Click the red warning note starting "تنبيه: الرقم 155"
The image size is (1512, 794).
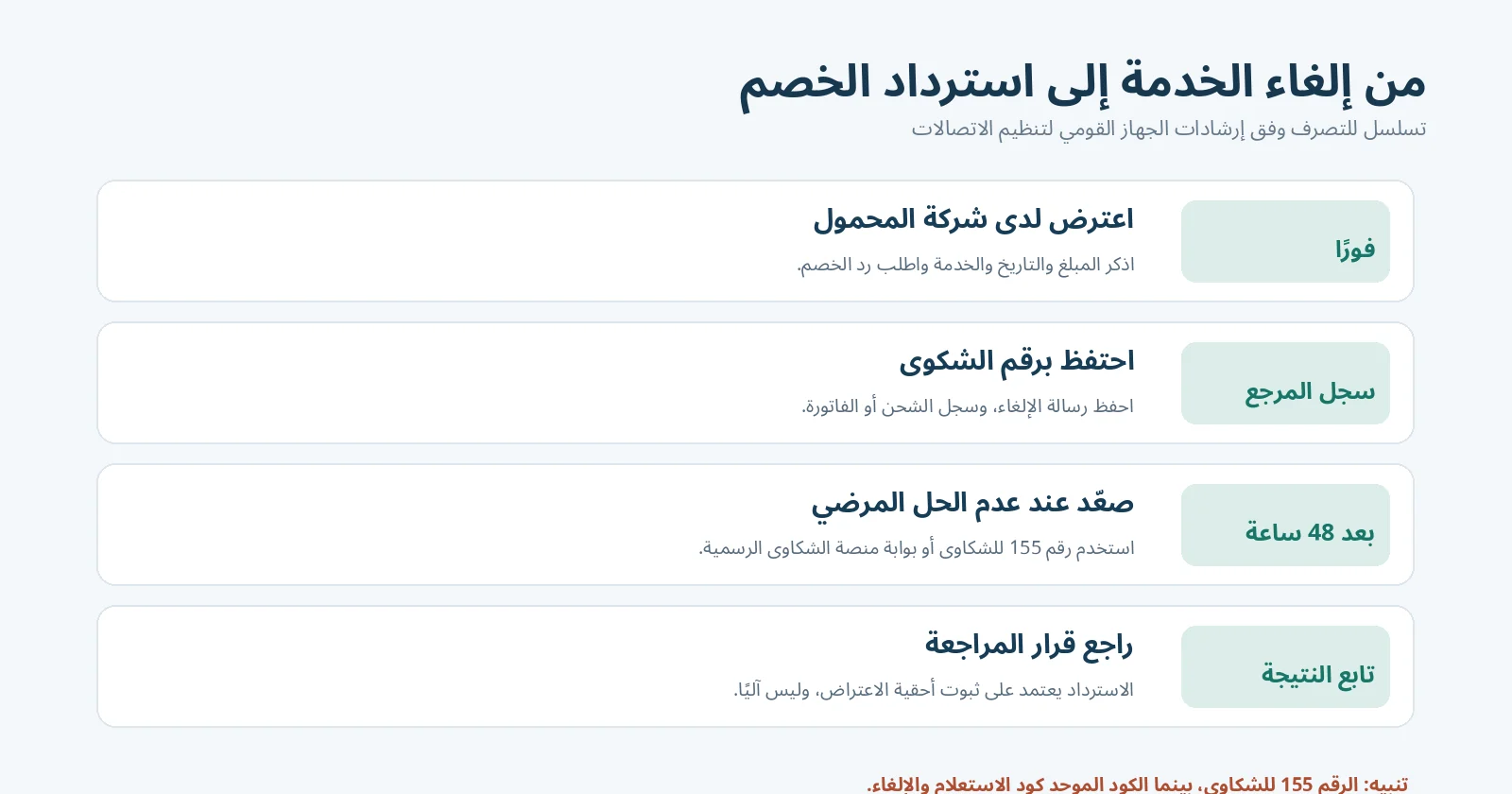click(x=1138, y=784)
